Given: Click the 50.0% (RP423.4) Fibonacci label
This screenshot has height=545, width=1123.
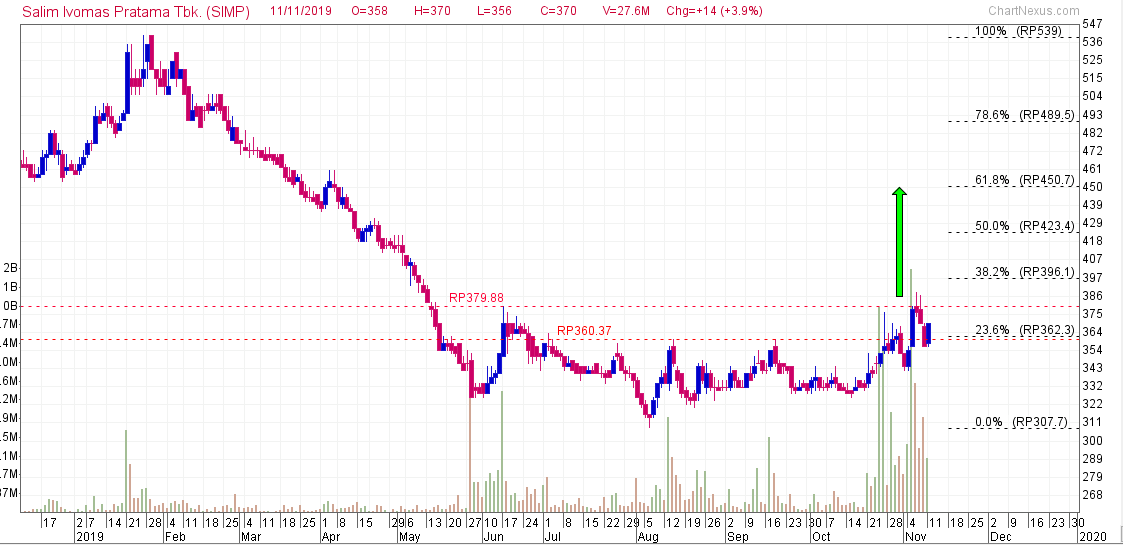Looking at the screenshot, I should [x=1024, y=226].
